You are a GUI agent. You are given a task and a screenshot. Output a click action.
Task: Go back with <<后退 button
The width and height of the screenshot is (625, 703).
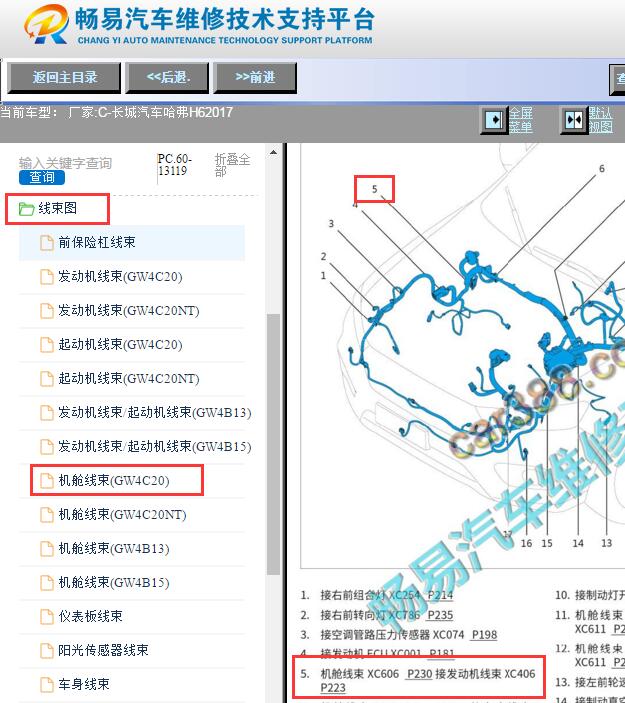[x=168, y=78]
